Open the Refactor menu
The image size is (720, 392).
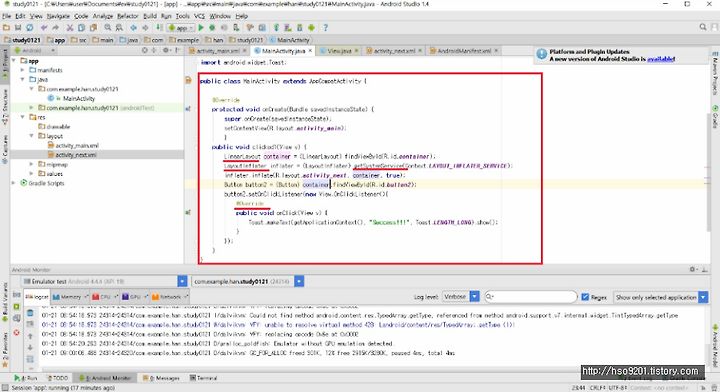(x=128, y=16)
